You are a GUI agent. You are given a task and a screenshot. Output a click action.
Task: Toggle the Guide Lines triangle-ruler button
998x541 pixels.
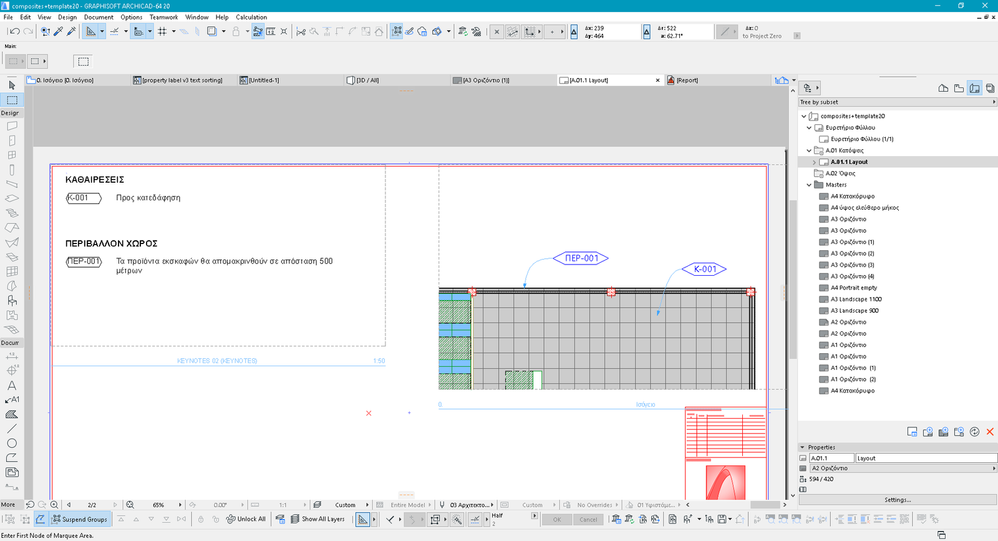click(91, 31)
